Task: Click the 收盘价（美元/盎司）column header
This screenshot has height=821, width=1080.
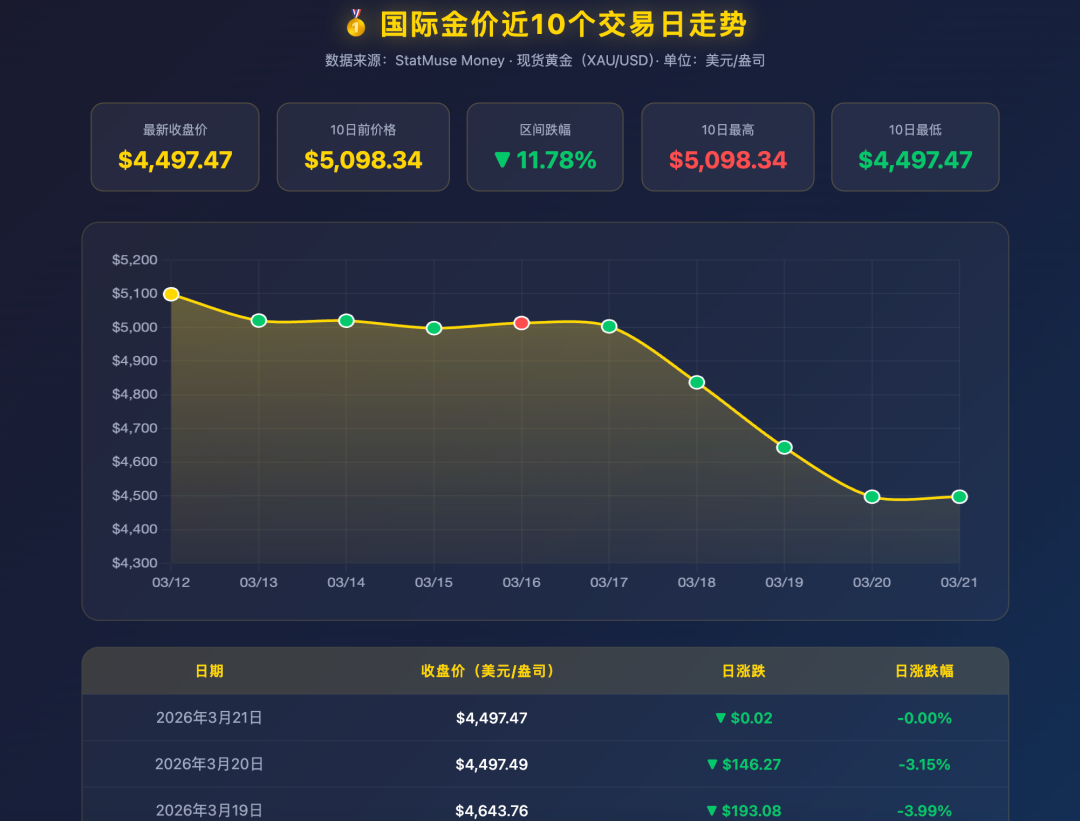Action: click(x=487, y=672)
